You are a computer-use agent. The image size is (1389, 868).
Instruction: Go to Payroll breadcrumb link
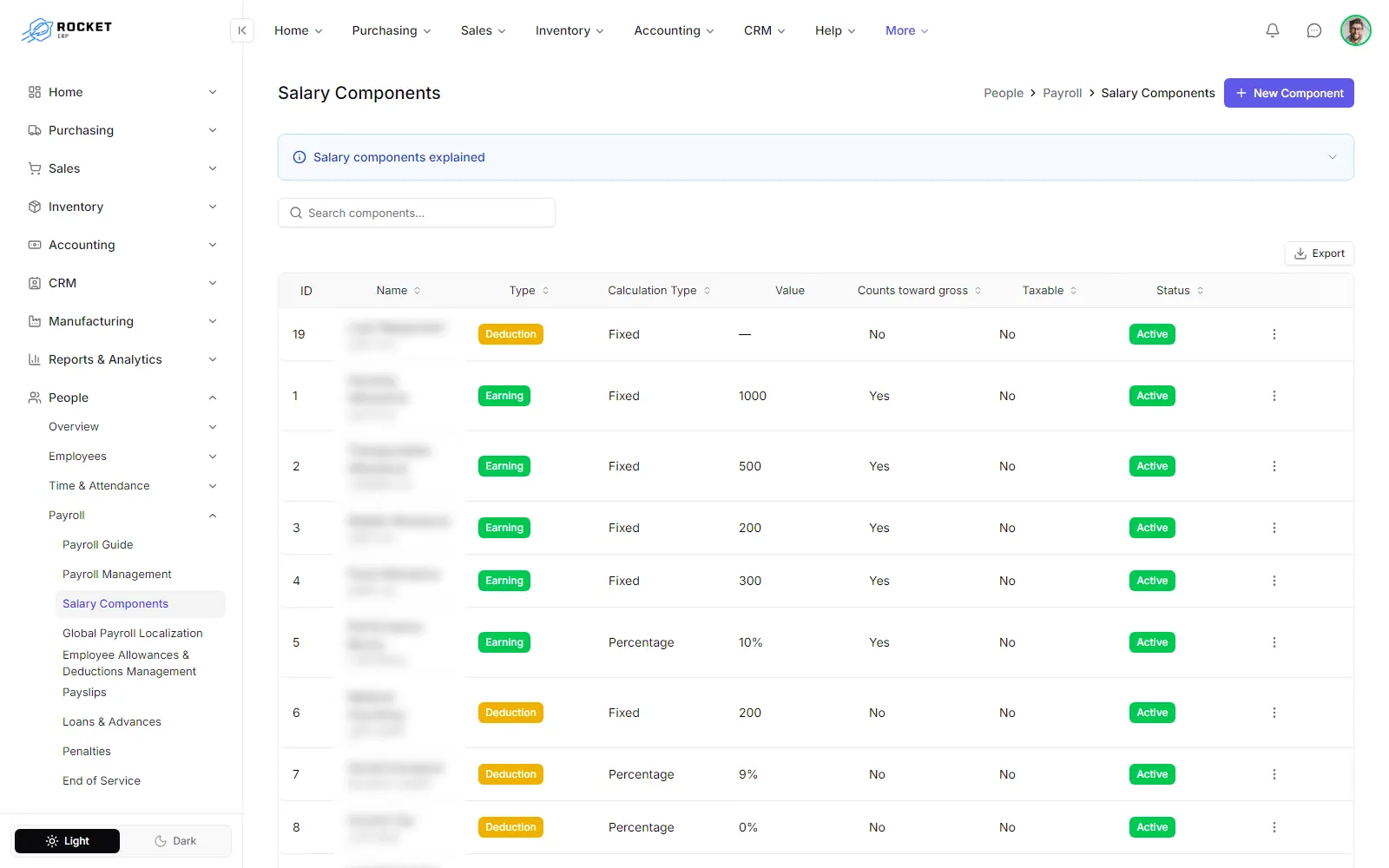(1062, 93)
